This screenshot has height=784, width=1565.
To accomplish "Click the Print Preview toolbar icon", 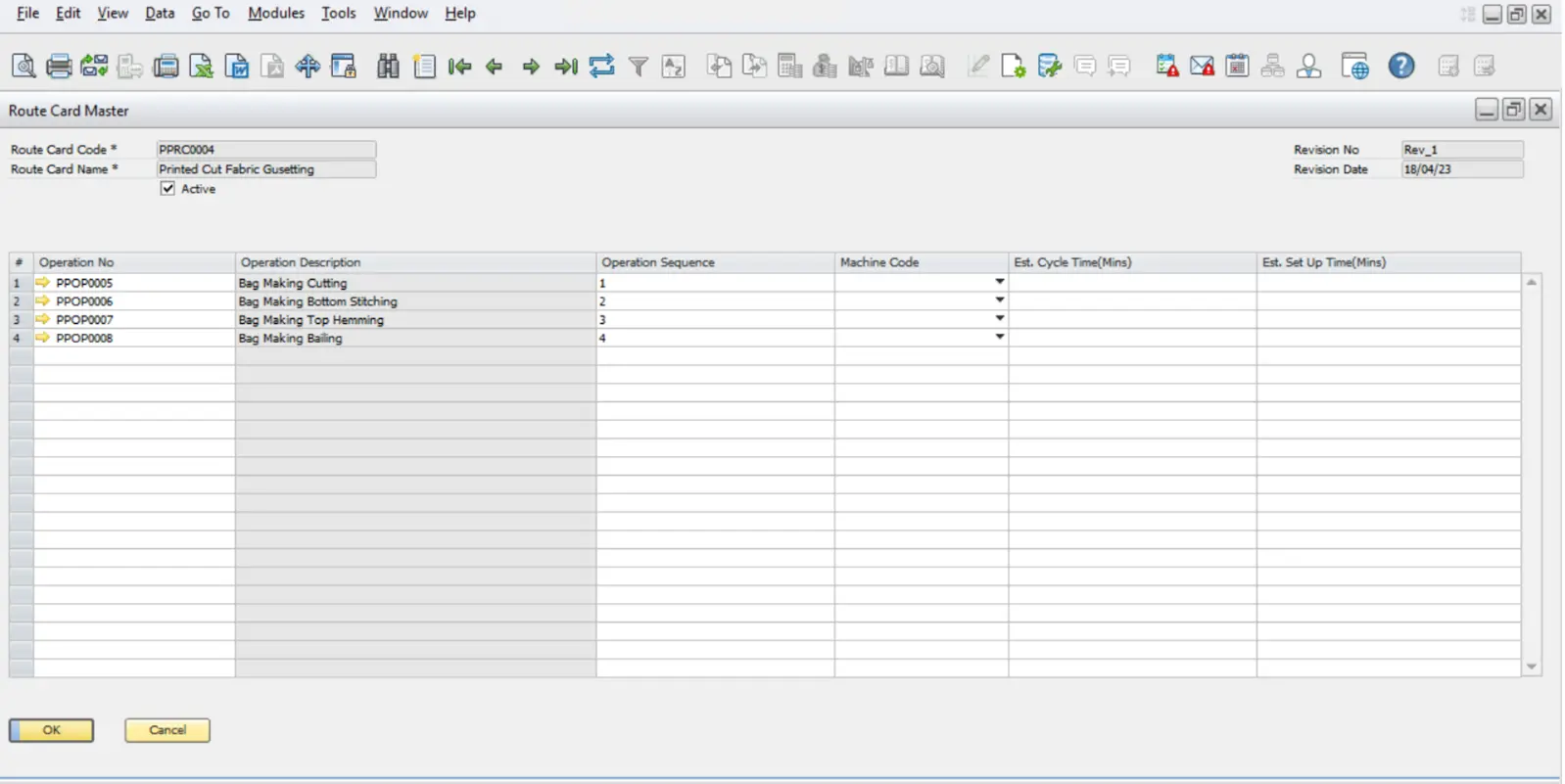I will [x=24, y=66].
